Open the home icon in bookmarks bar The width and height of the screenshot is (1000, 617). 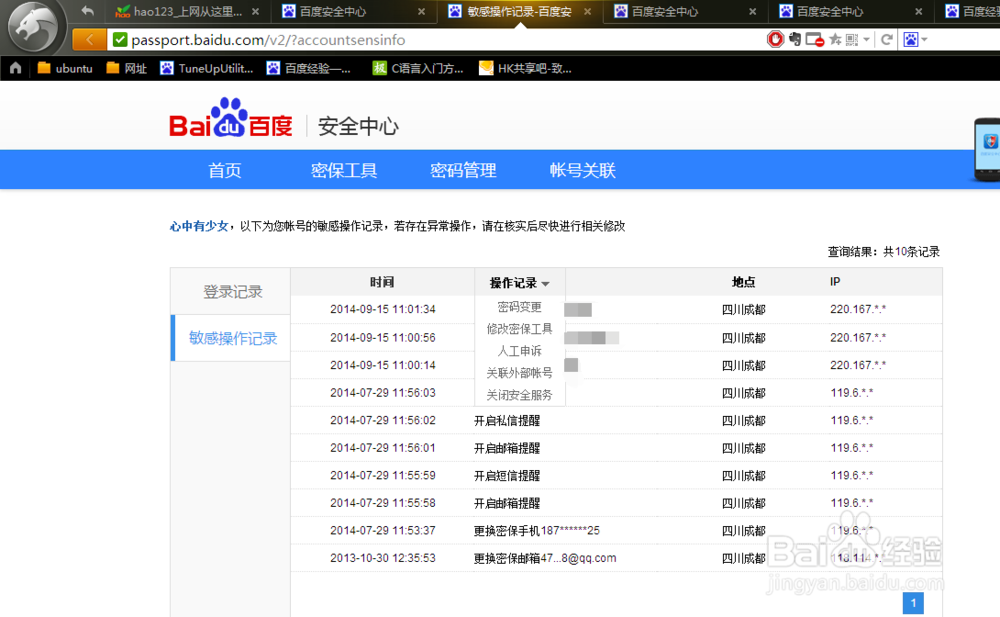15,68
